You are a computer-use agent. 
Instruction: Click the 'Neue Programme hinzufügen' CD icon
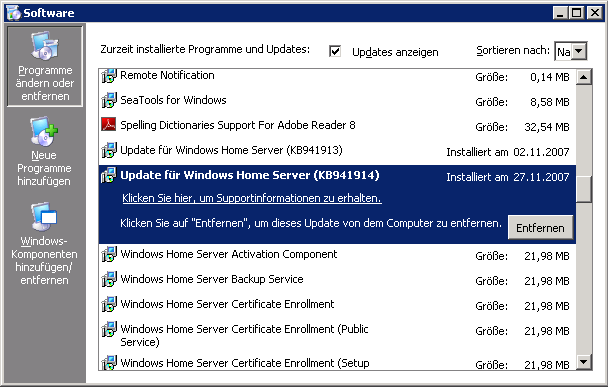coord(44,131)
